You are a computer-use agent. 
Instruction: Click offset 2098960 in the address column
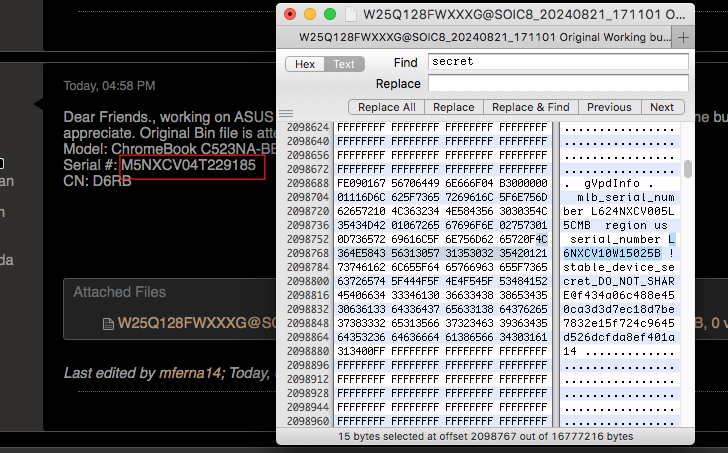point(308,421)
